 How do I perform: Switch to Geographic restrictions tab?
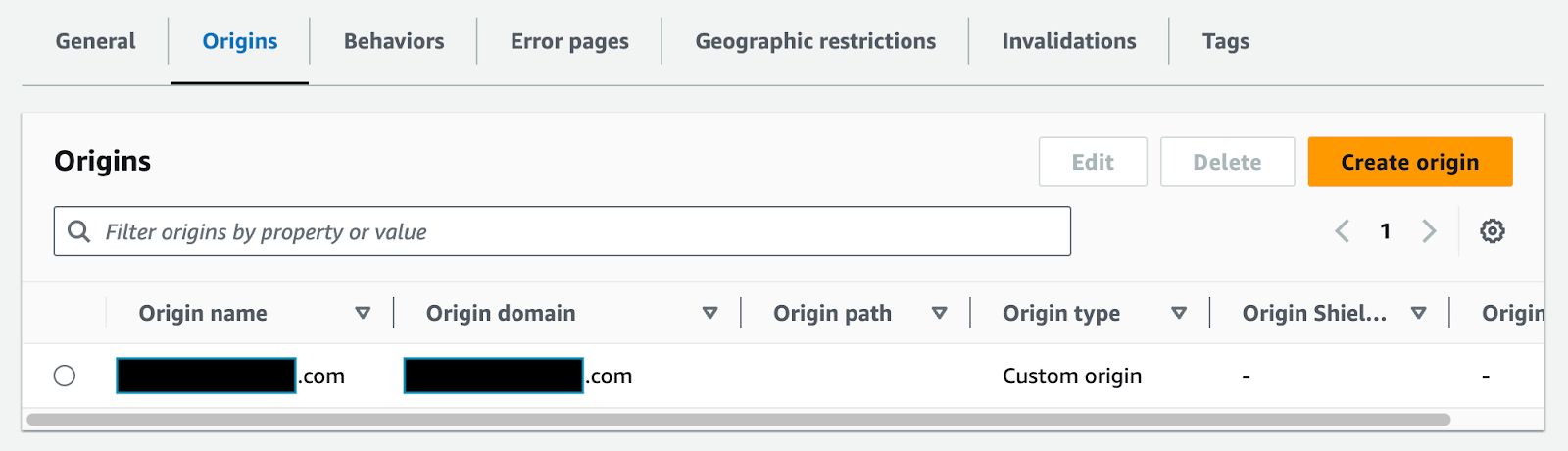tap(815, 41)
